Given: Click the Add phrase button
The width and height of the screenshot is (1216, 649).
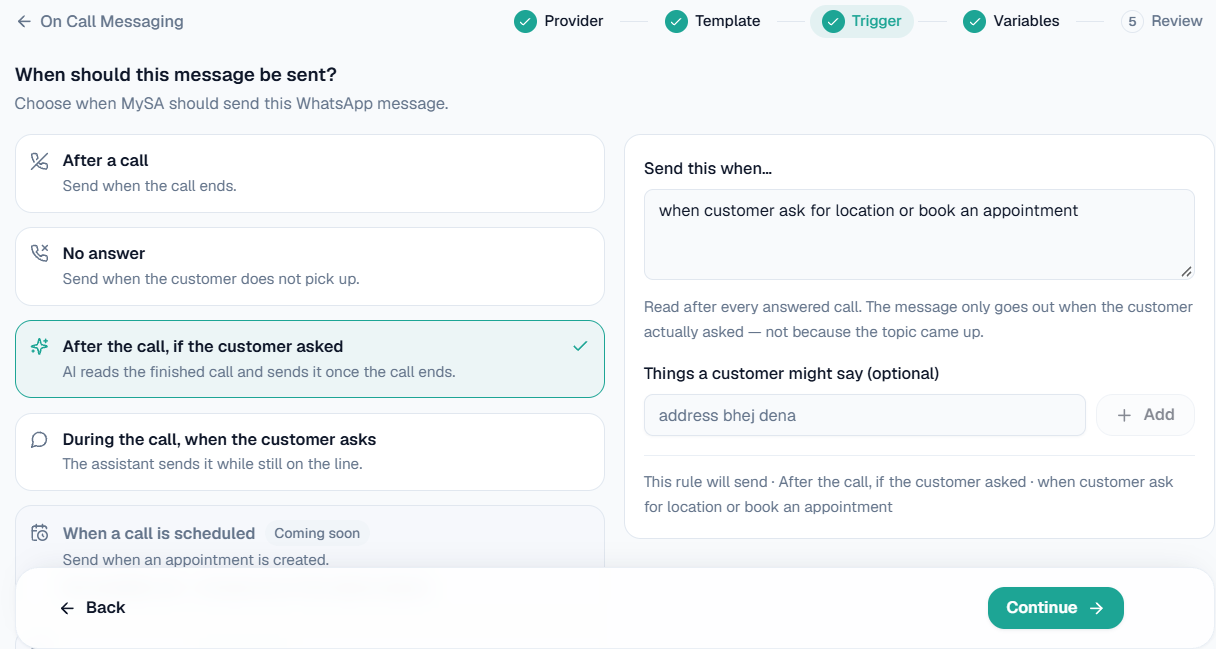Looking at the screenshot, I should 1146,415.
